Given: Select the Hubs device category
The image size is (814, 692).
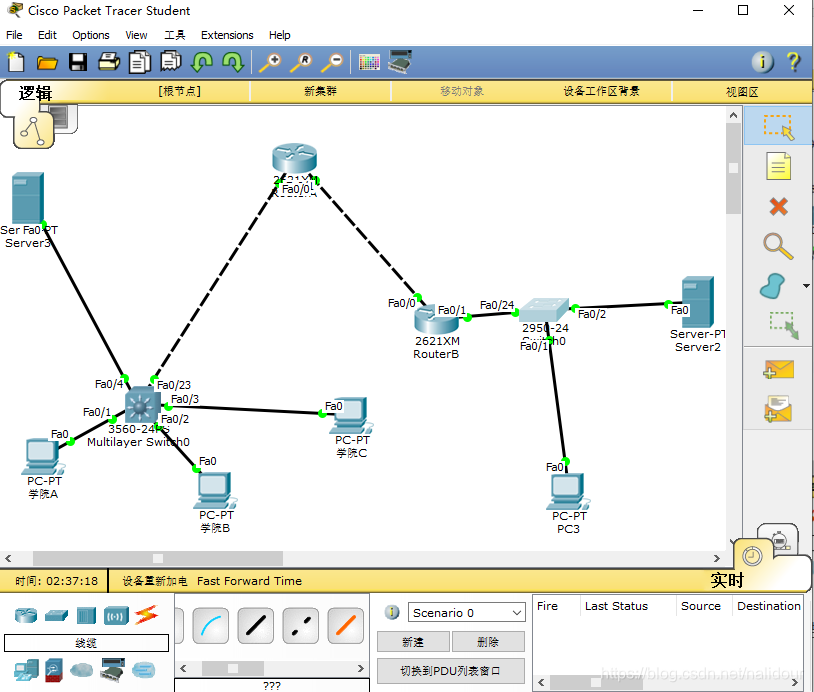Looking at the screenshot, I should 86,616.
